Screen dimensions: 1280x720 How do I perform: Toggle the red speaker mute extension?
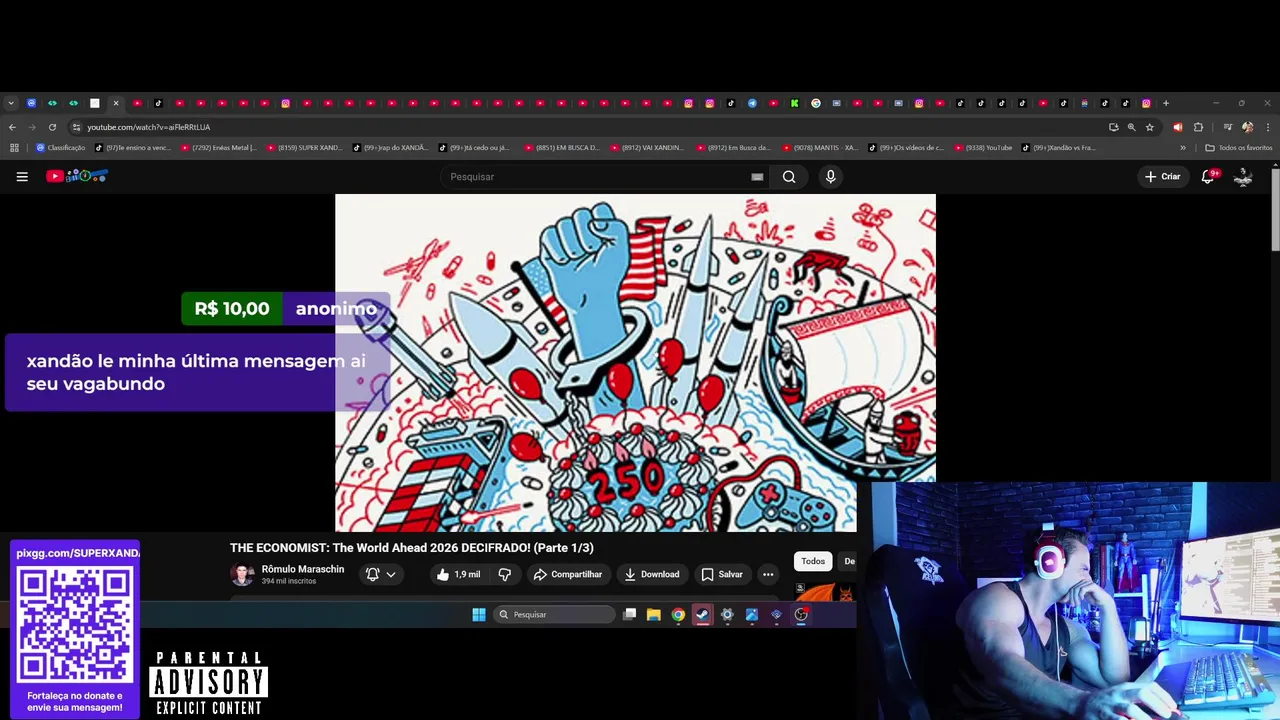[1177, 127]
